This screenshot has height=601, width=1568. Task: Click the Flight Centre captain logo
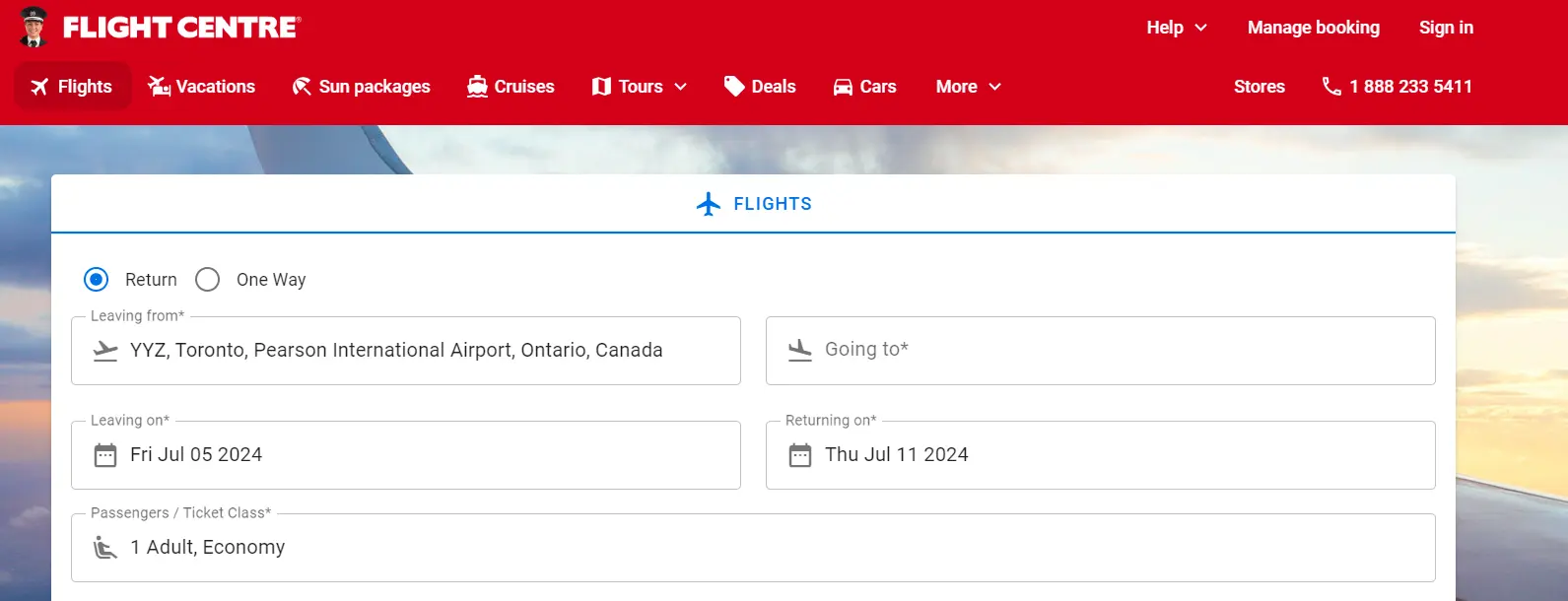pyautogui.click(x=34, y=28)
